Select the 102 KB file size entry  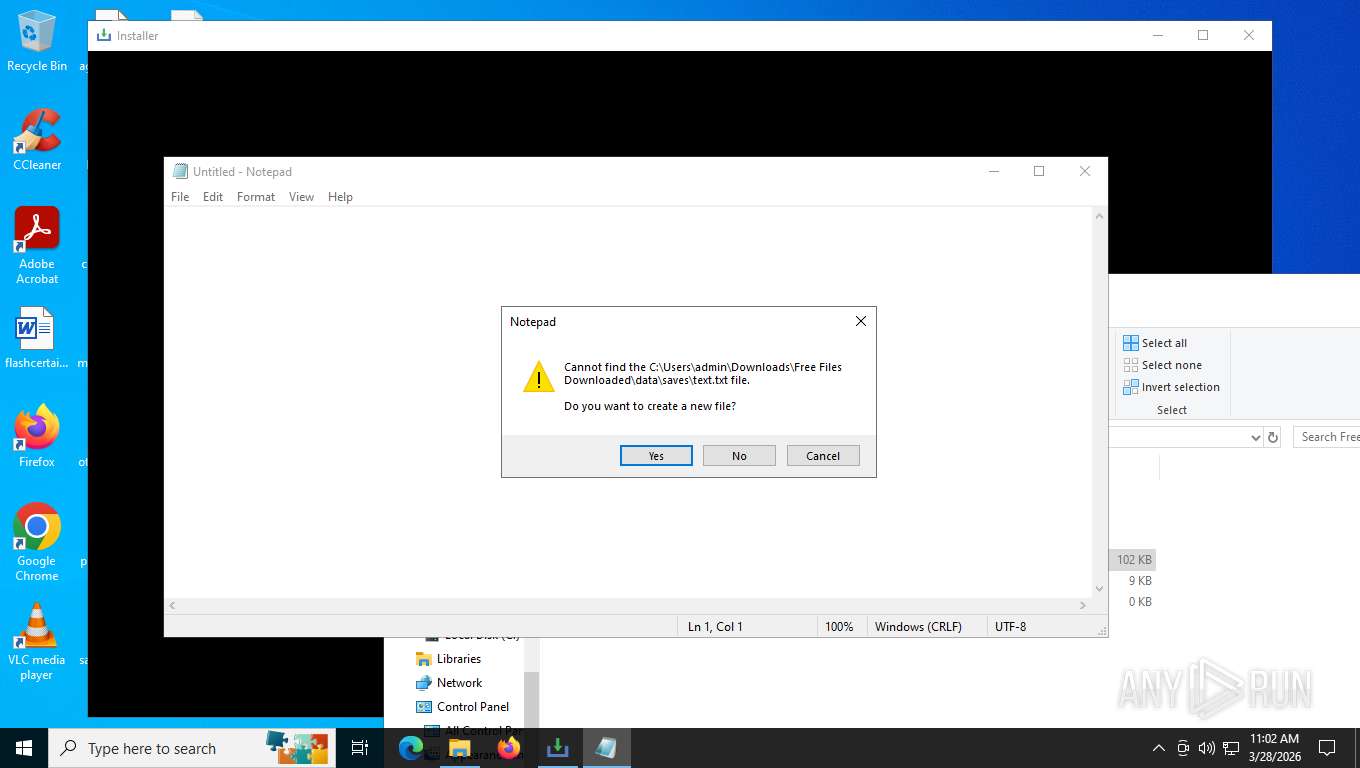pyautogui.click(x=1134, y=560)
